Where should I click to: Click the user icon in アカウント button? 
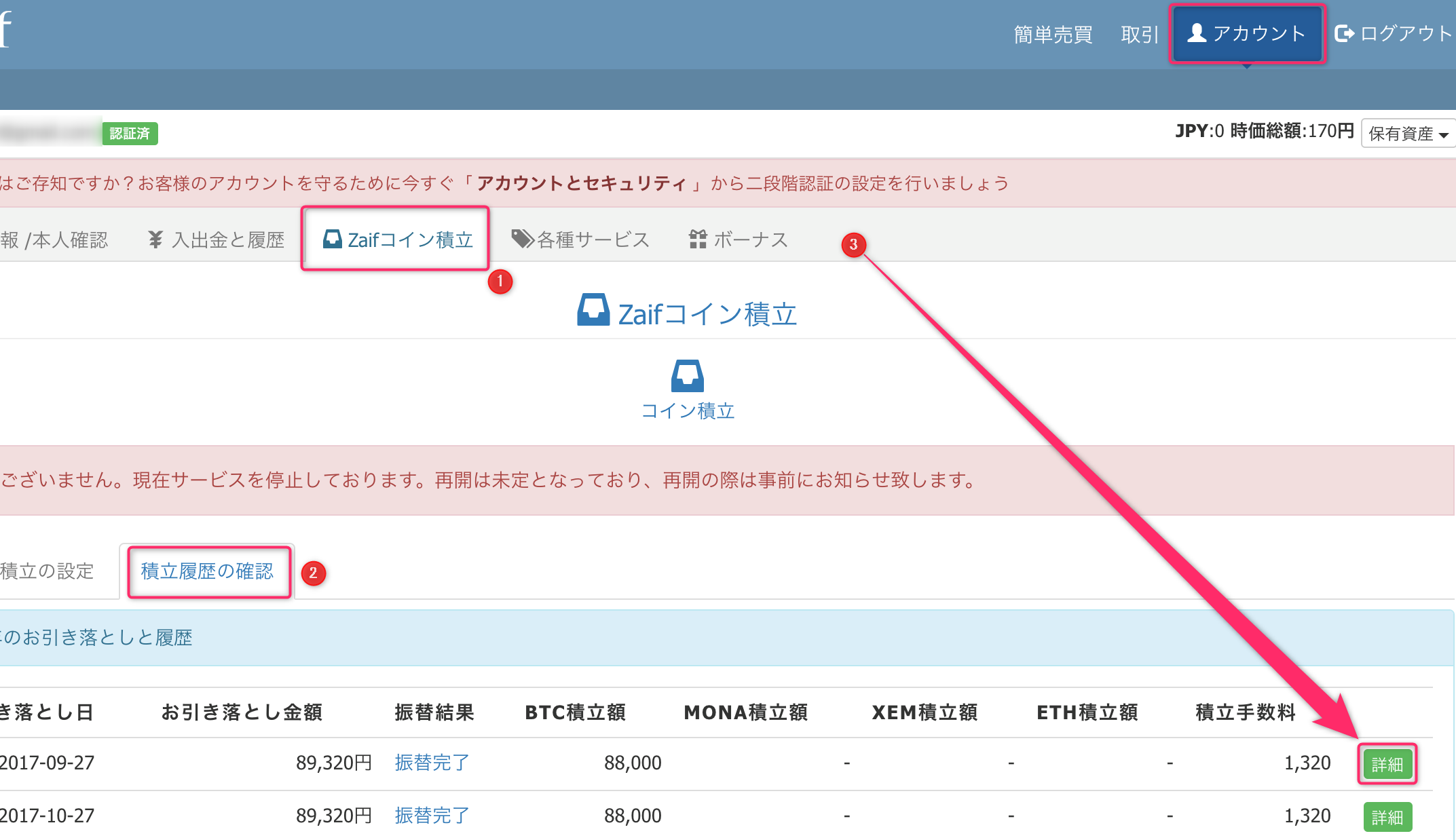1197,33
